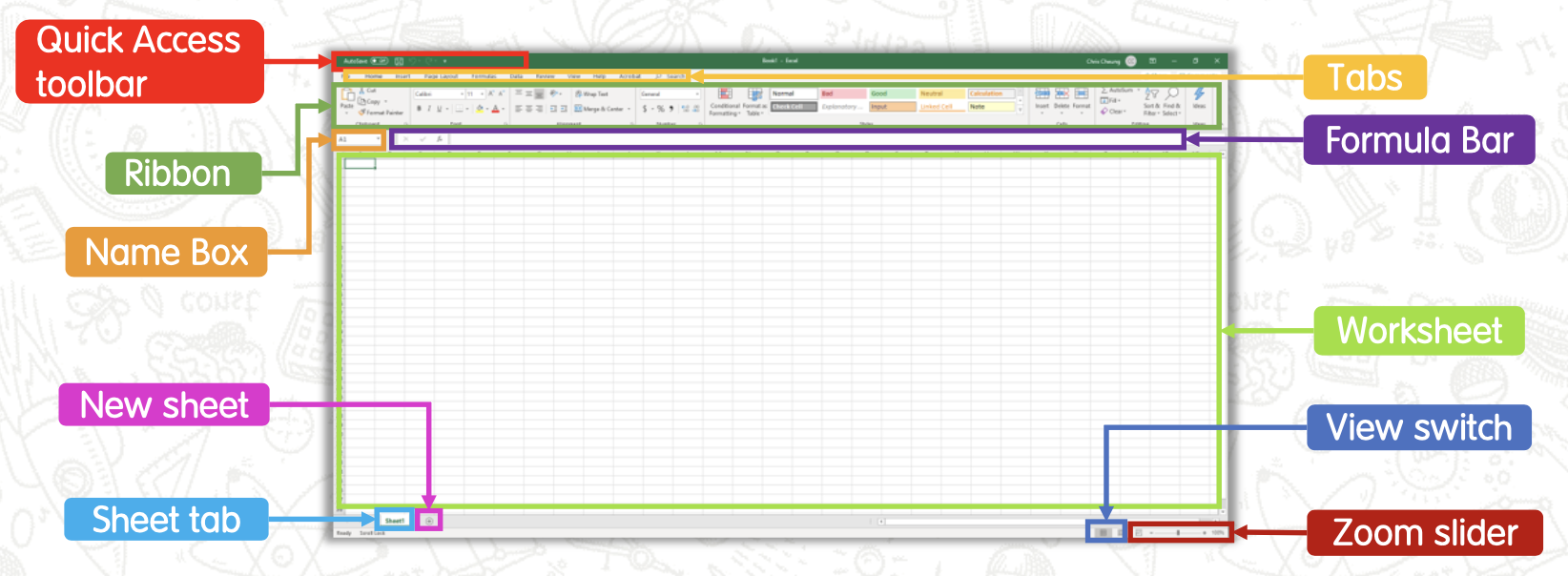This screenshot has height=576, width=1568.
Task: Click the yellow Fill Color bucket icon
Action: 480,109
